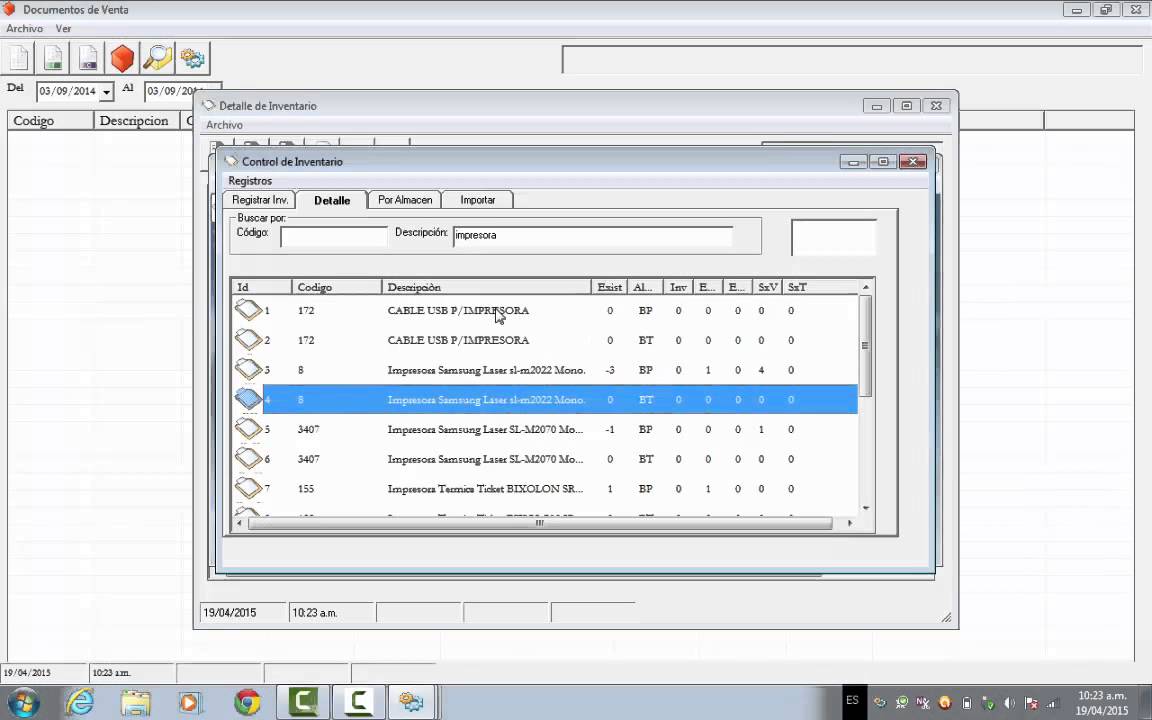Launch Windows Media Player from taskbar
Screen dimensions: 1152x720
click(190, 702)
